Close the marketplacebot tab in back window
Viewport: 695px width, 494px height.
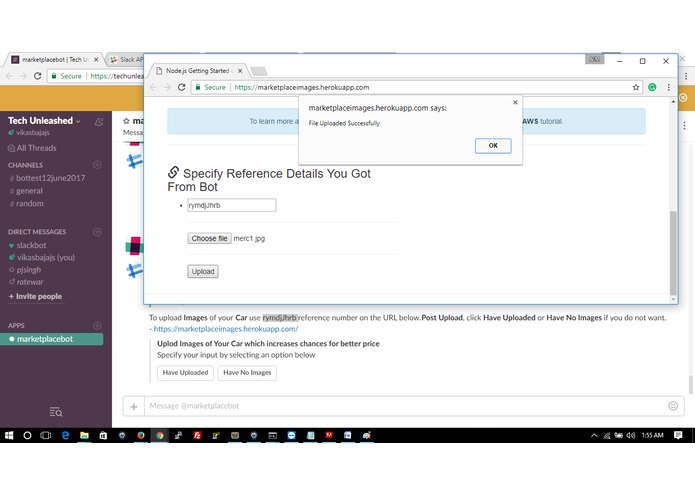click(x=96, y=59)
